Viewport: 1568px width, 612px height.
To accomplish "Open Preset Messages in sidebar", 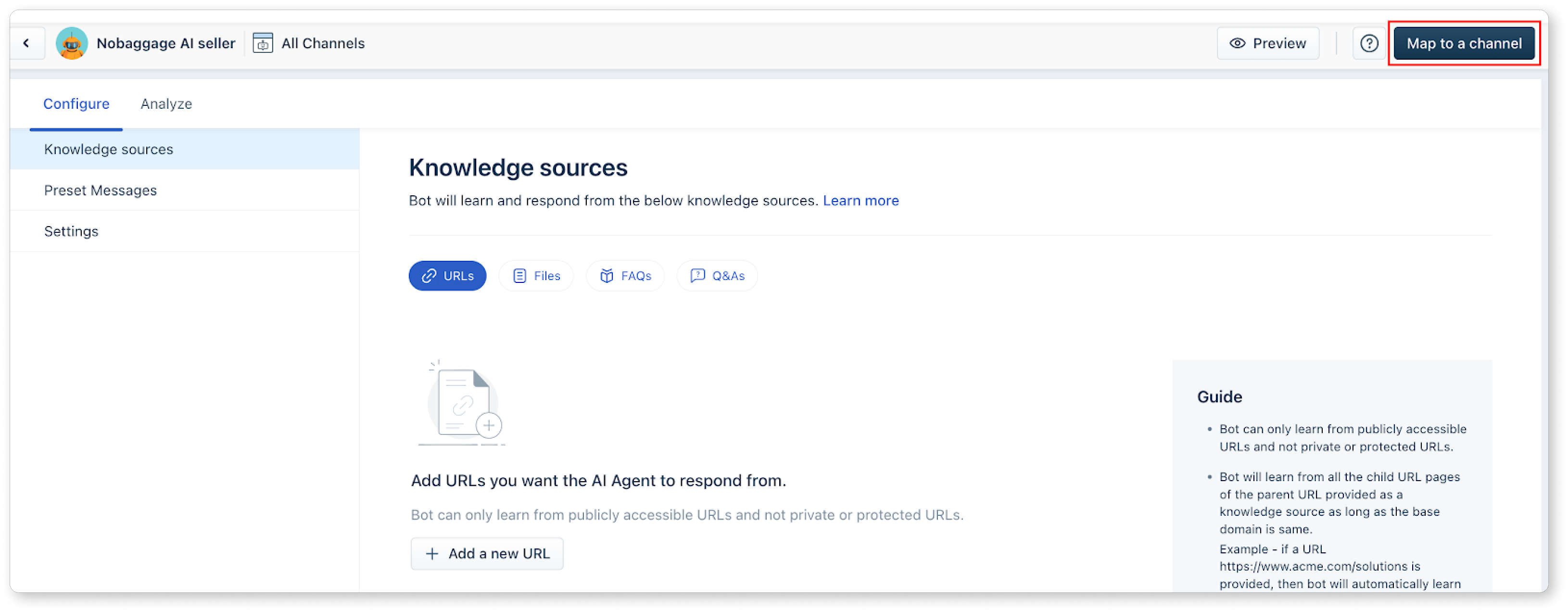I will [101, 191].
